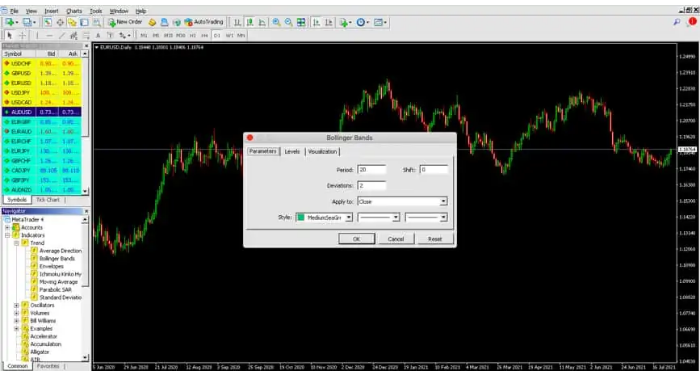Expand the Oscillators tree node
Viewport: 700px width, 376px height.
[17, 305]
